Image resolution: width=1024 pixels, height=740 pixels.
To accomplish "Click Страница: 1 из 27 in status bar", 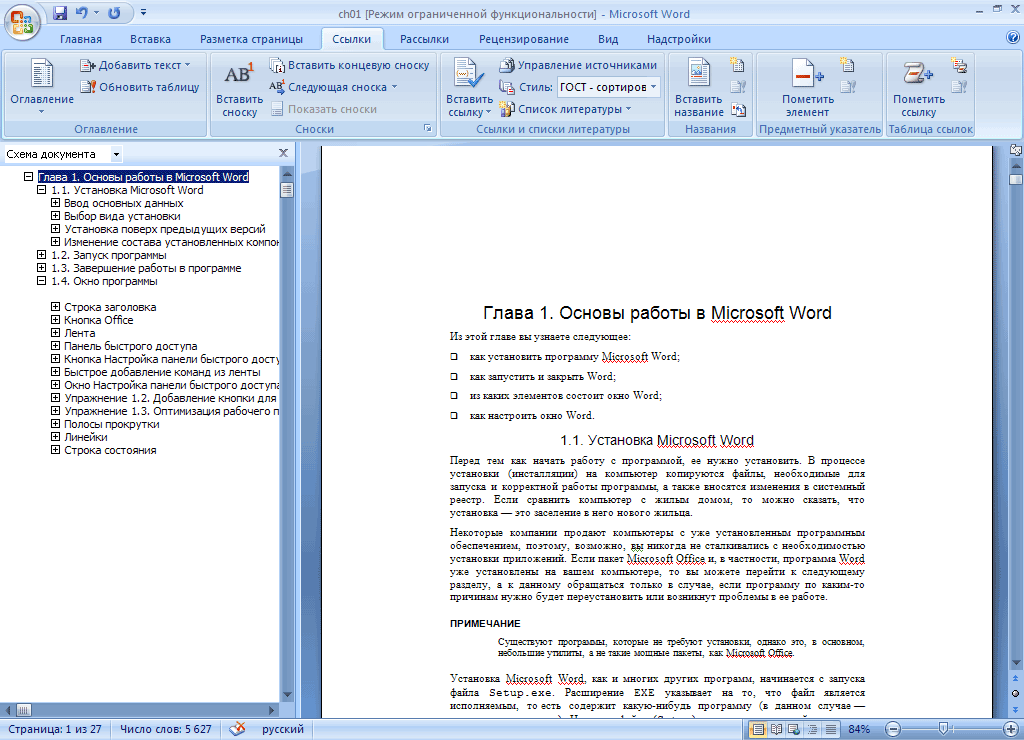I will click(55, 730).
